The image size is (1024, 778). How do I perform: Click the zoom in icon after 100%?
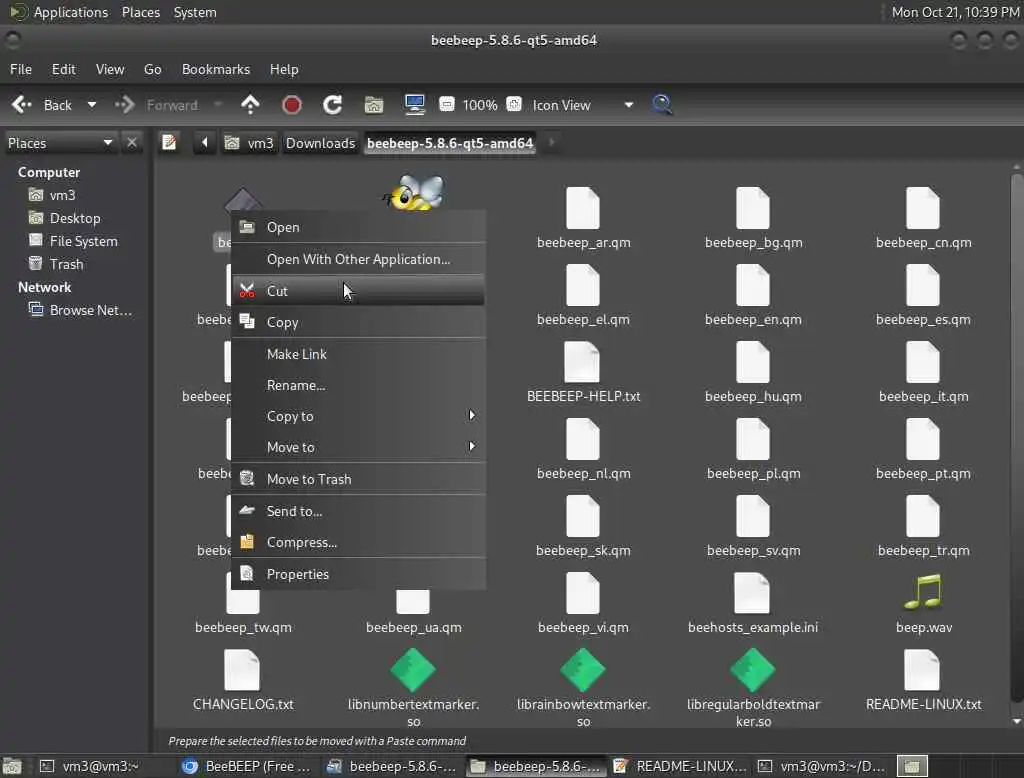pyautogui.click(x=515, y=105)
